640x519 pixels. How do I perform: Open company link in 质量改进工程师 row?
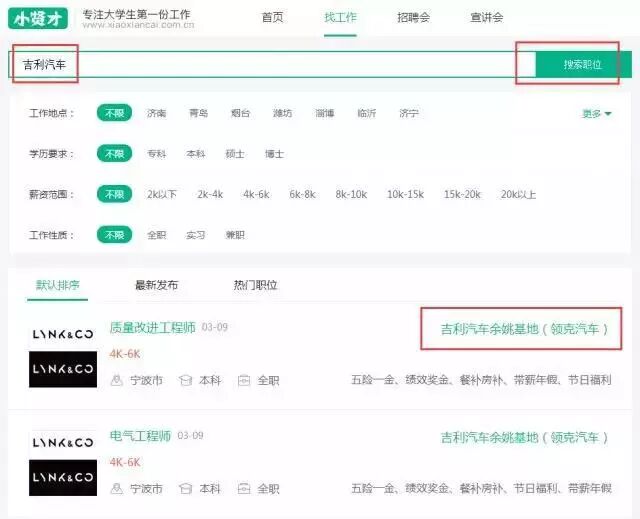pos(524,329)
